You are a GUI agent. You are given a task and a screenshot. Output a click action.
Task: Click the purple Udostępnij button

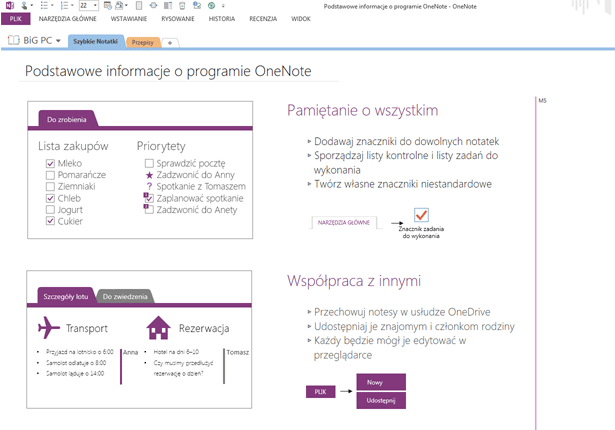(381, 401)
